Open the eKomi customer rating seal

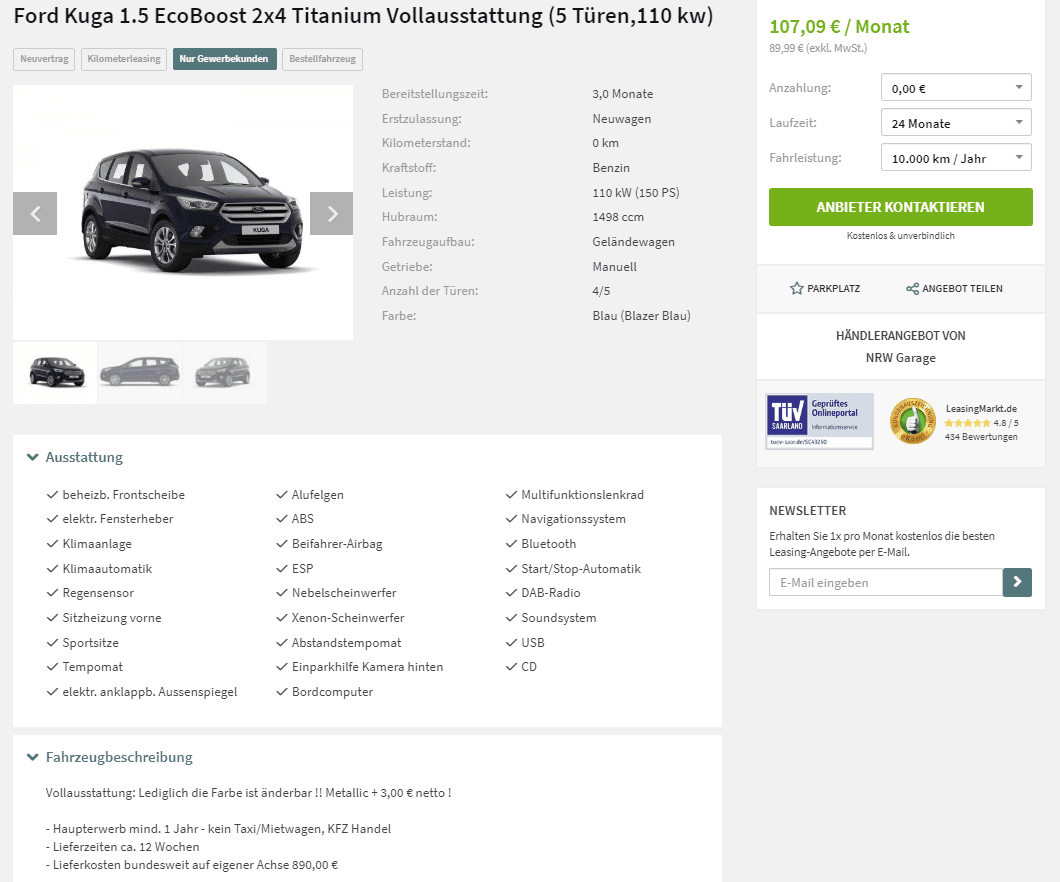point(913,421)
